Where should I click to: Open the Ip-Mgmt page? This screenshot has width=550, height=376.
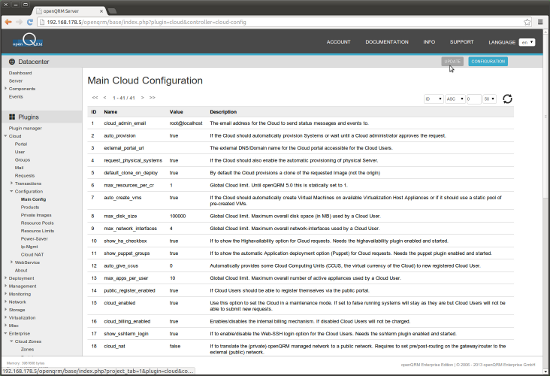click(x=29, y=247)
